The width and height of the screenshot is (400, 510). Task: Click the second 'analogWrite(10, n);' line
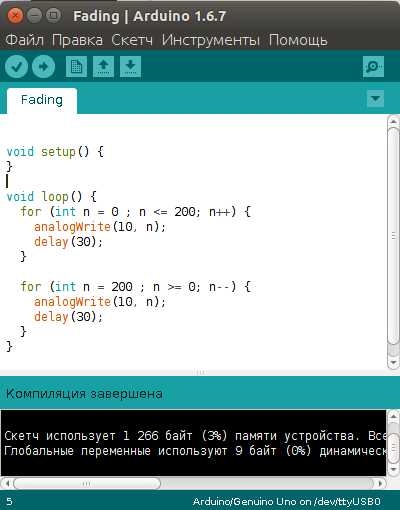point(100,302)
